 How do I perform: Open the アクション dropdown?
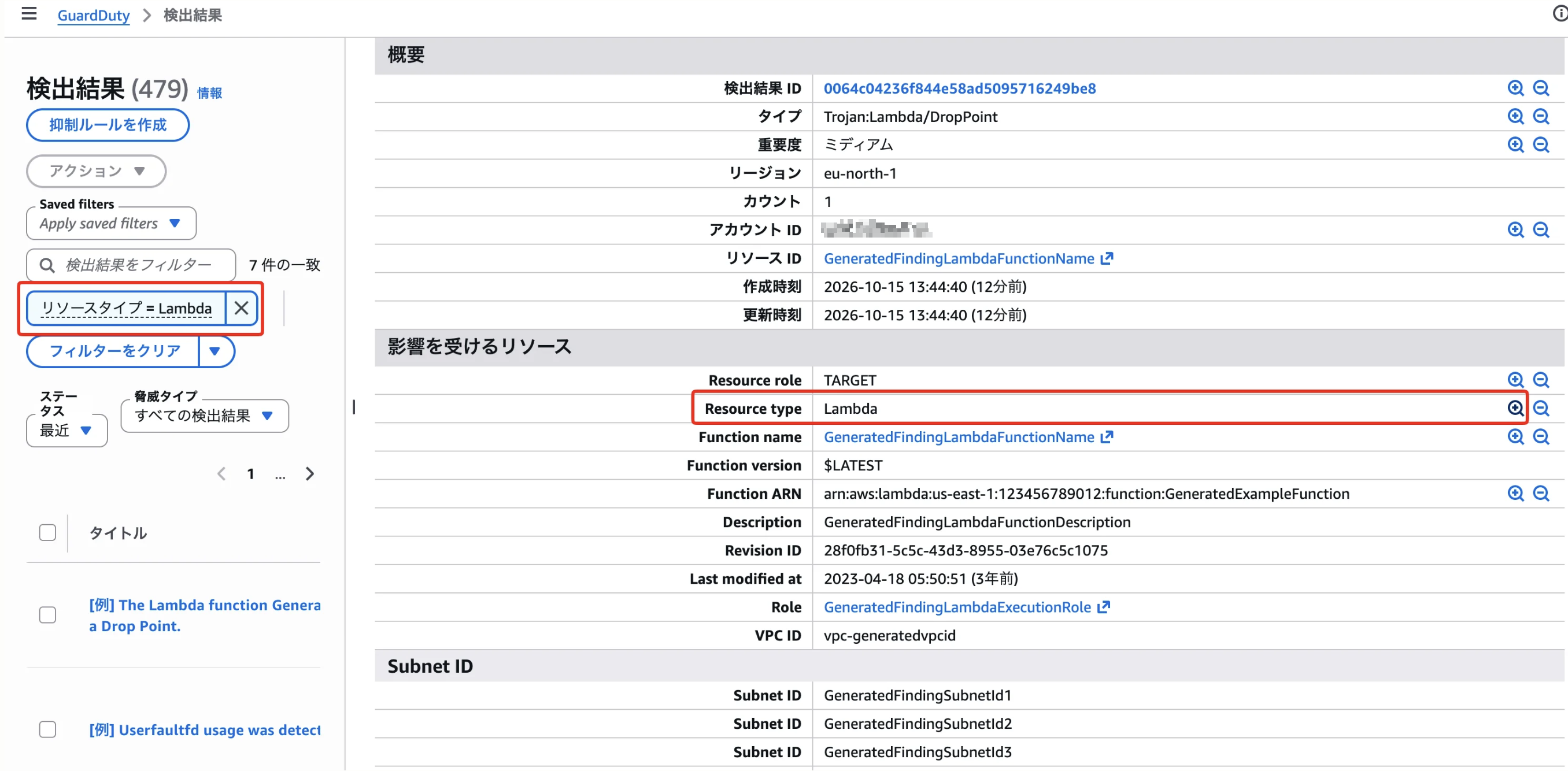click(96, 171)
